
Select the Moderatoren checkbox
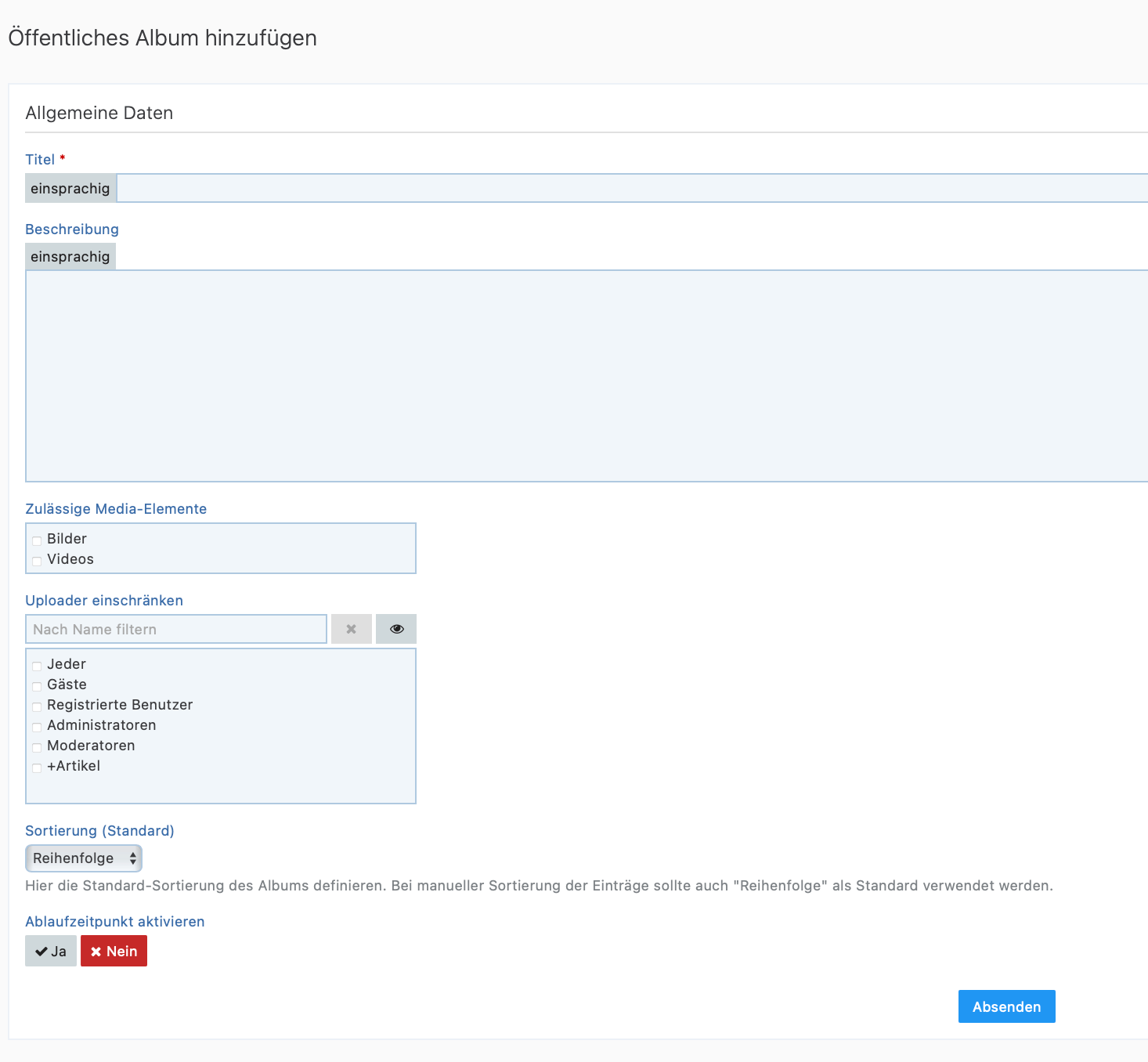[x=37, y=747]
